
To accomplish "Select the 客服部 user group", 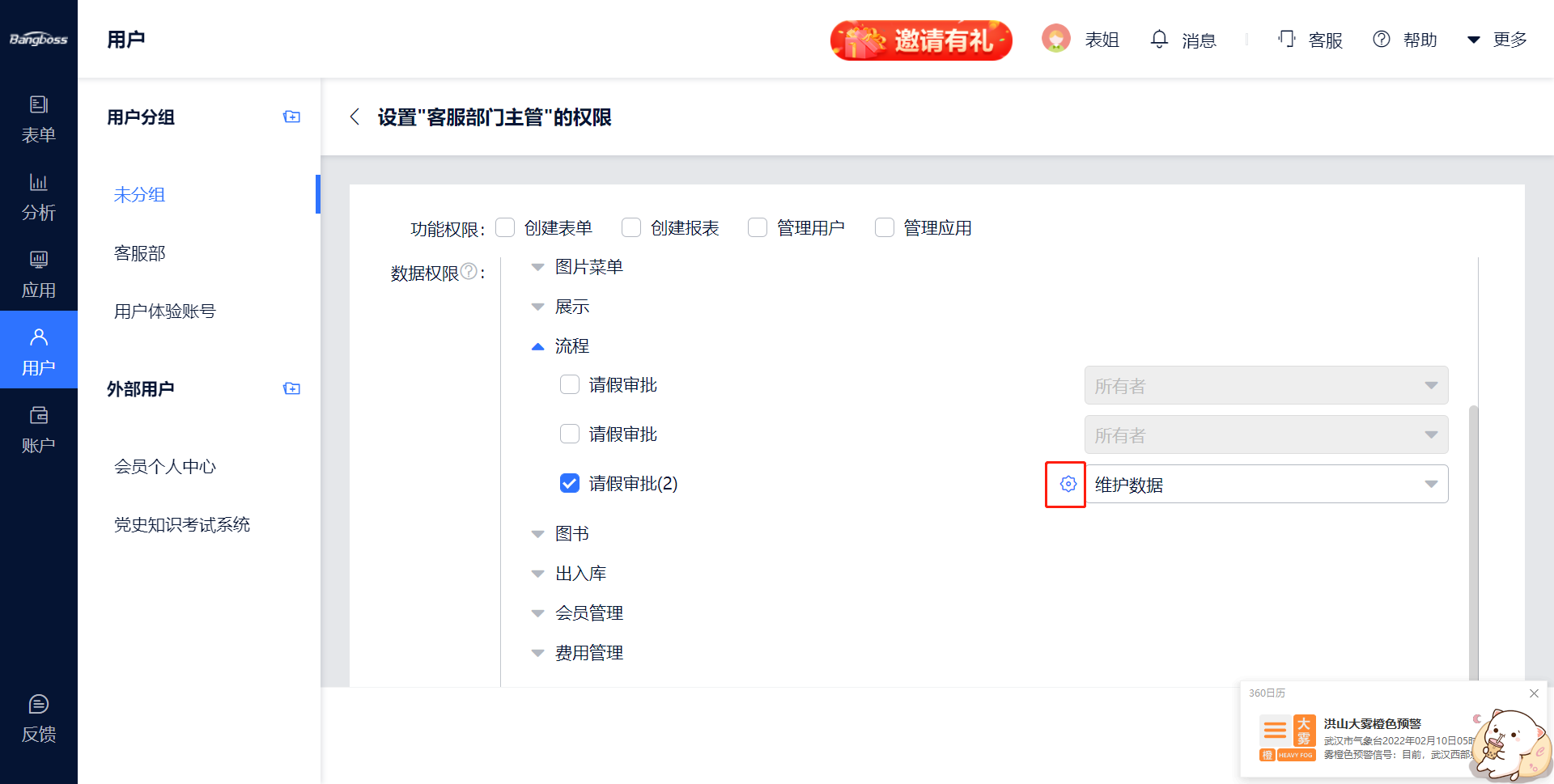I will [140, 253].
